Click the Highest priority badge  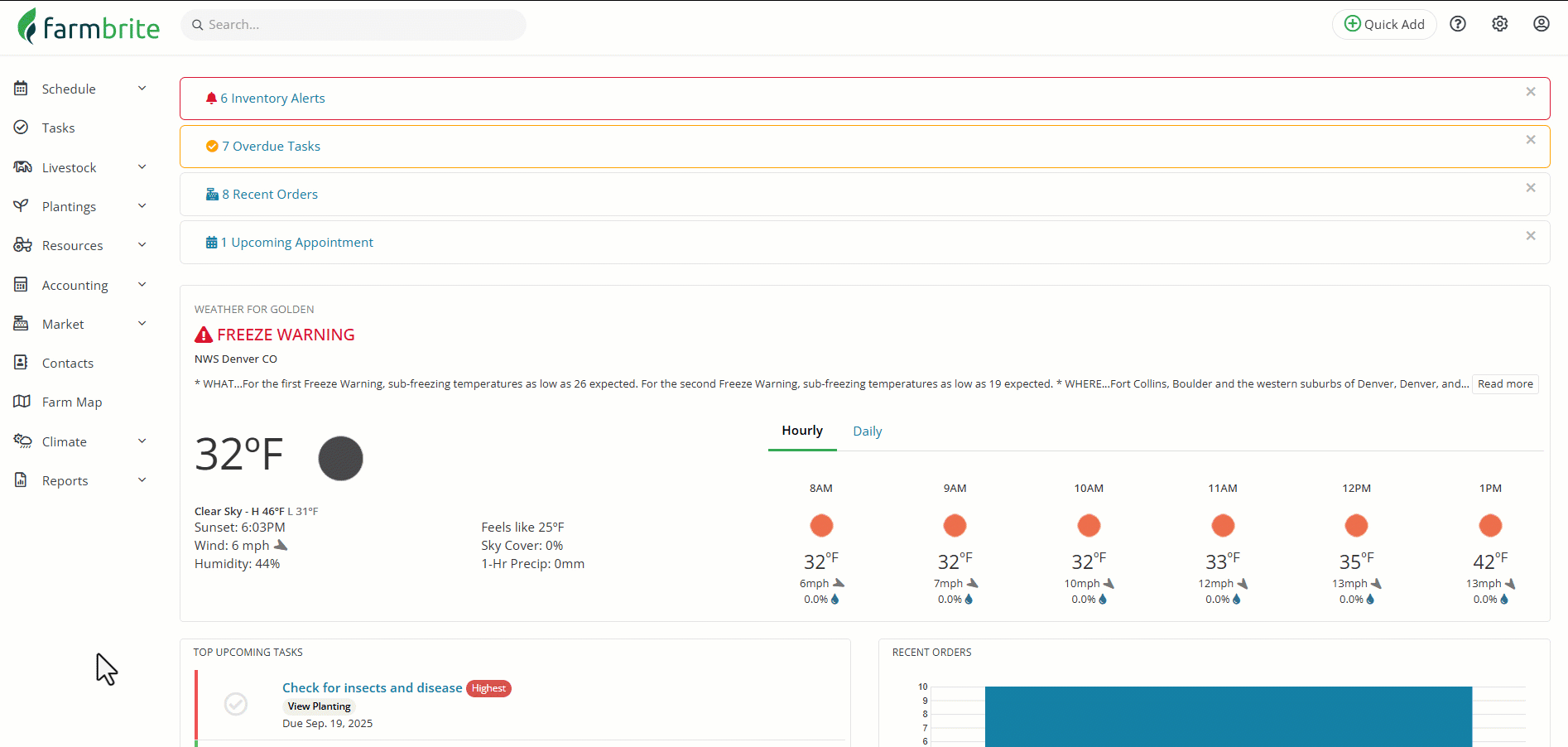[488, 688]
